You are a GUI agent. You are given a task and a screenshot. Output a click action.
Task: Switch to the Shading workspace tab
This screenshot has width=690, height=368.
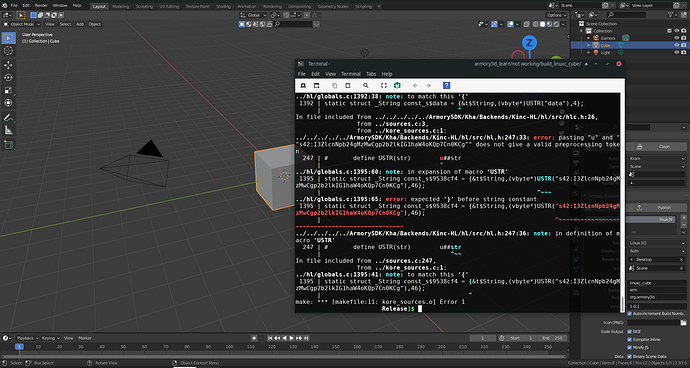coord(224,7)
